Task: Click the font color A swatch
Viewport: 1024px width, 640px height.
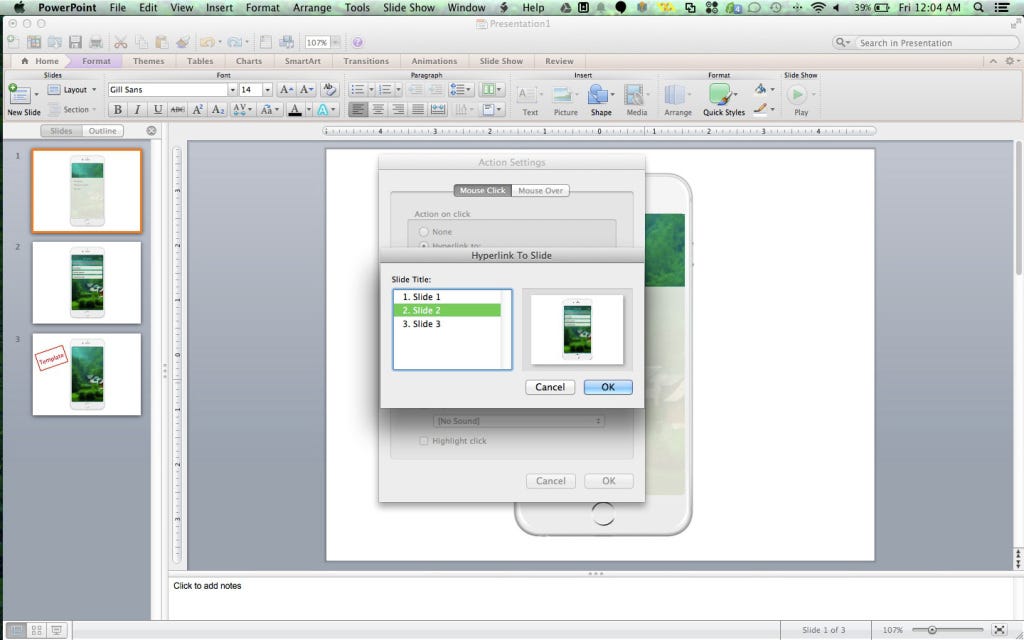Action: tap(295, 110)
